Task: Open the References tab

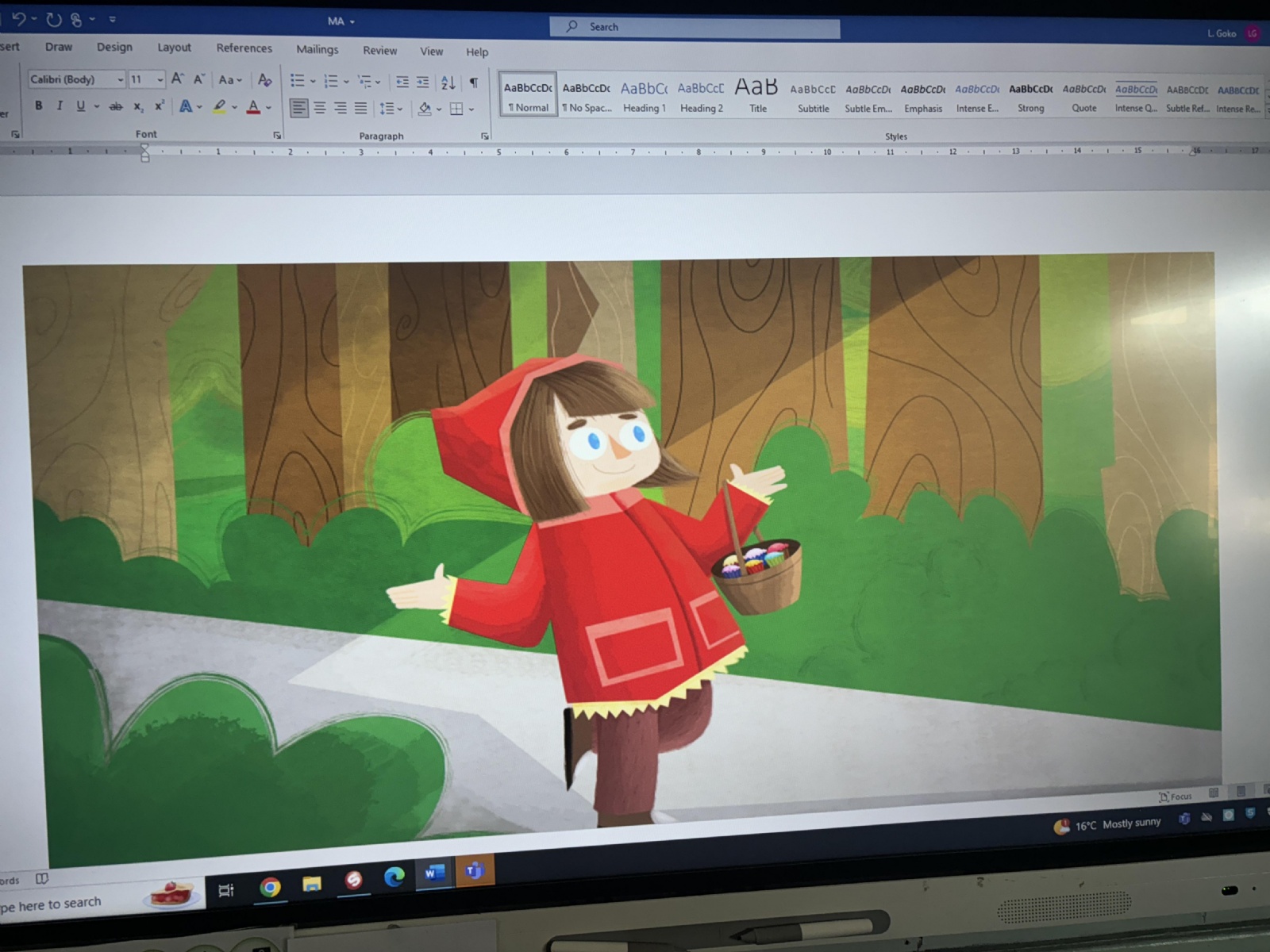Action: [x=244, y=48]
